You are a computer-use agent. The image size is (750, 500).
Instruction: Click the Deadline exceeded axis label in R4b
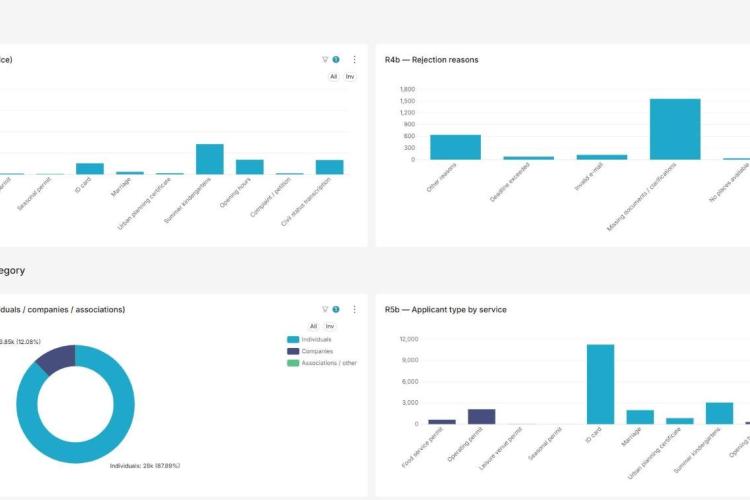click(x=510, y=182)
